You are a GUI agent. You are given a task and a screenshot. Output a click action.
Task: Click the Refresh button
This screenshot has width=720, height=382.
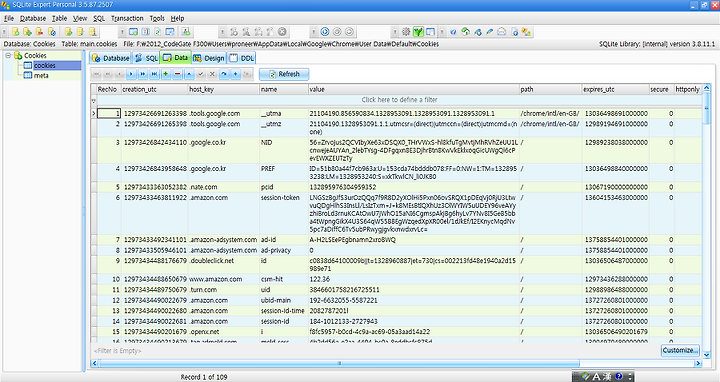(284, 74)
